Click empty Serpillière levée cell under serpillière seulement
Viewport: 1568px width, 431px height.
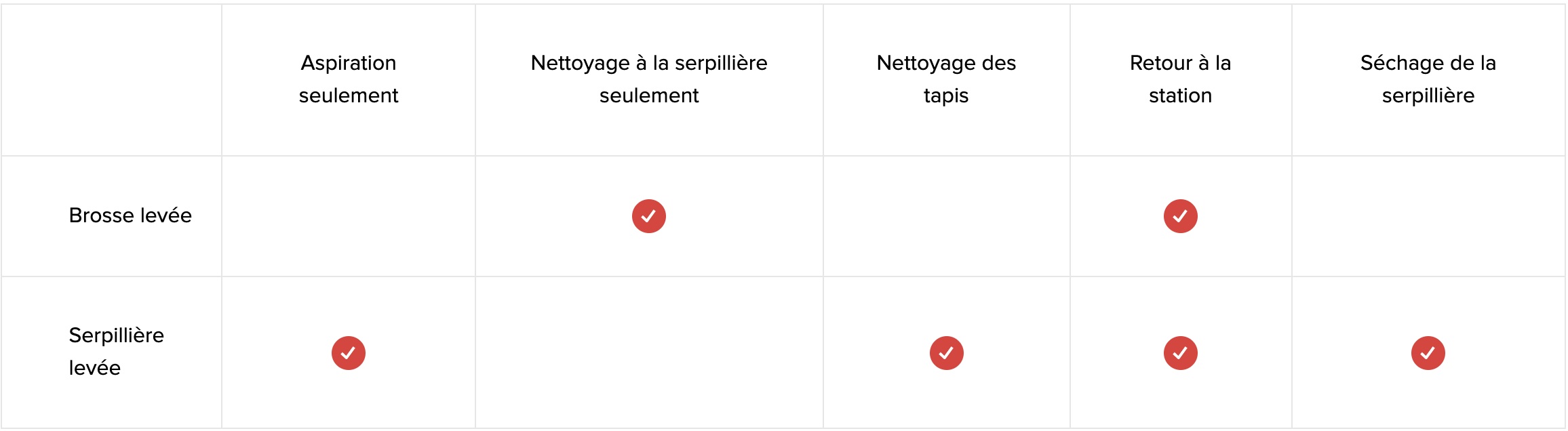point(649,352)
